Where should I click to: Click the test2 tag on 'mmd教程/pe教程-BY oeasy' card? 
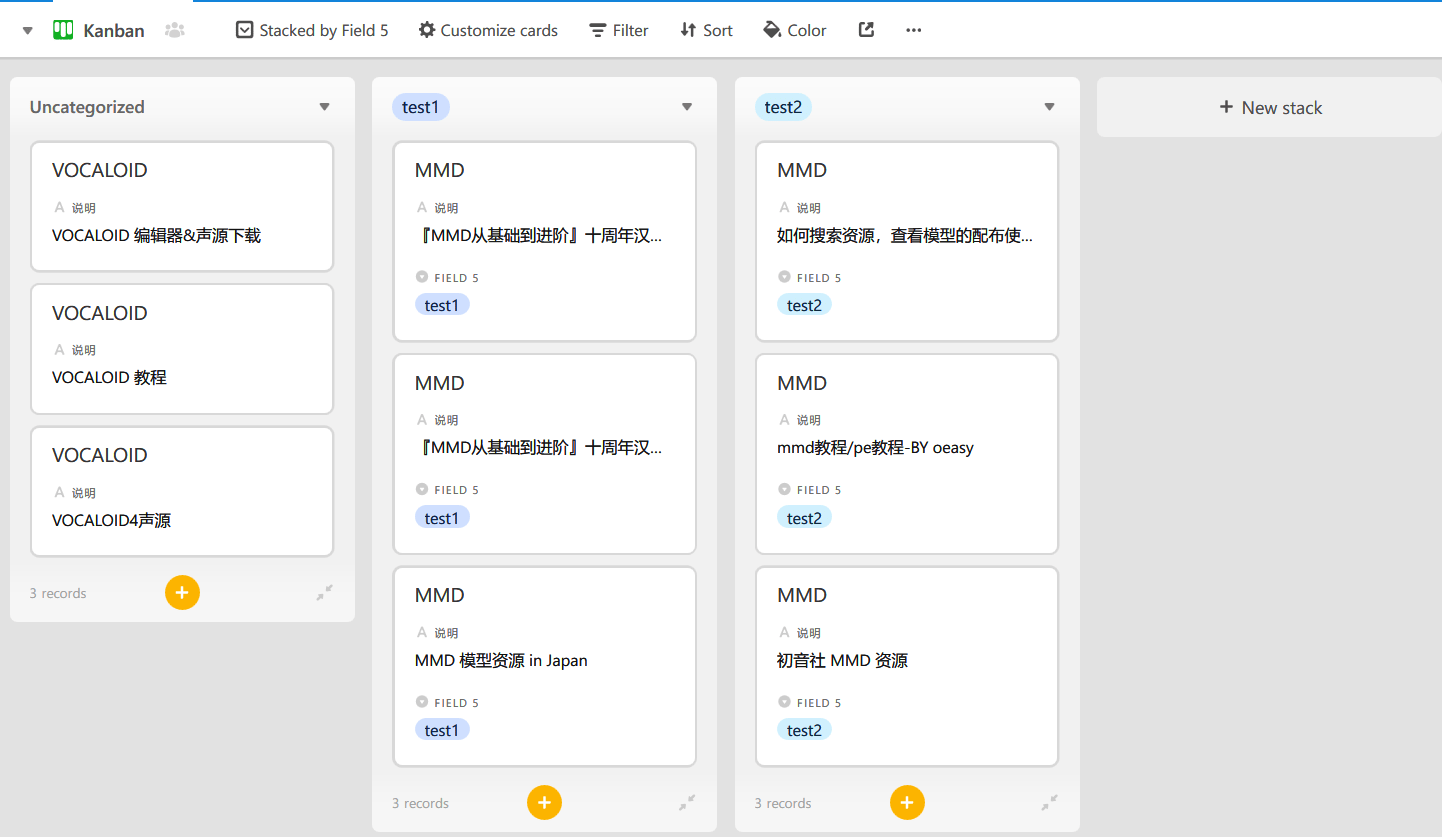[804, 517]
